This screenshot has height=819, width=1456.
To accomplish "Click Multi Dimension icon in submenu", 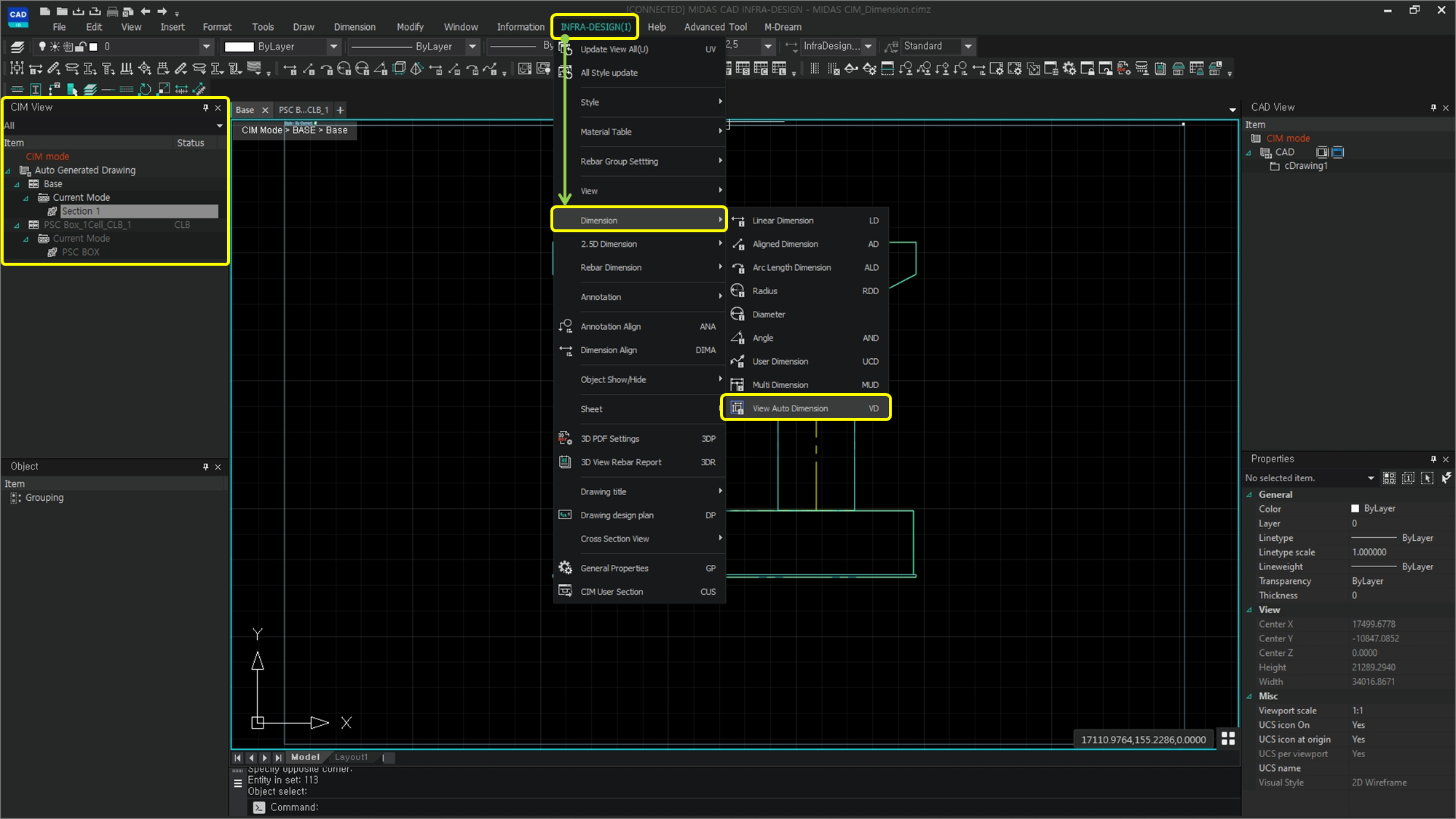I will point(737,384).
